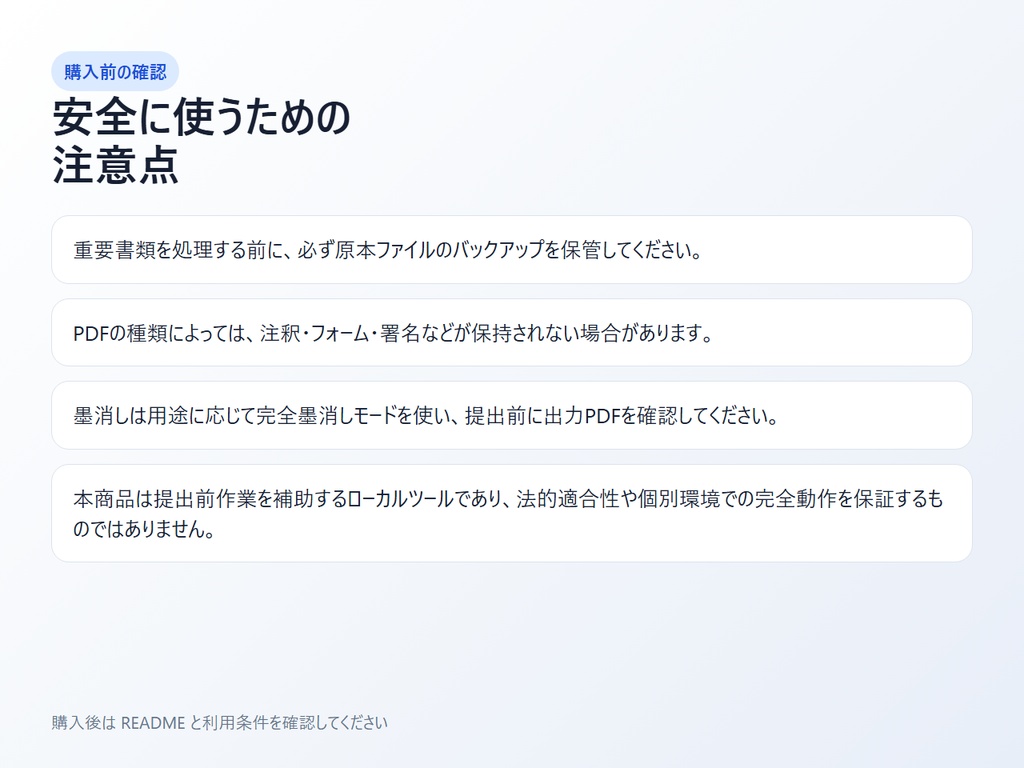1024x768 pixels.
Task: Click the 購入前の確認 badge
Action: click(x=117, y=71)
